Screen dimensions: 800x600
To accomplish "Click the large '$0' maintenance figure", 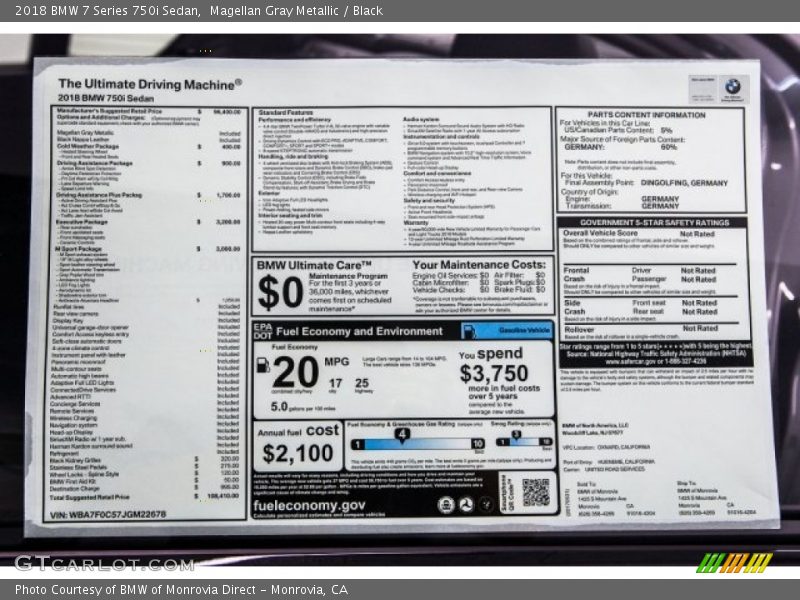I will pos(280,293).
